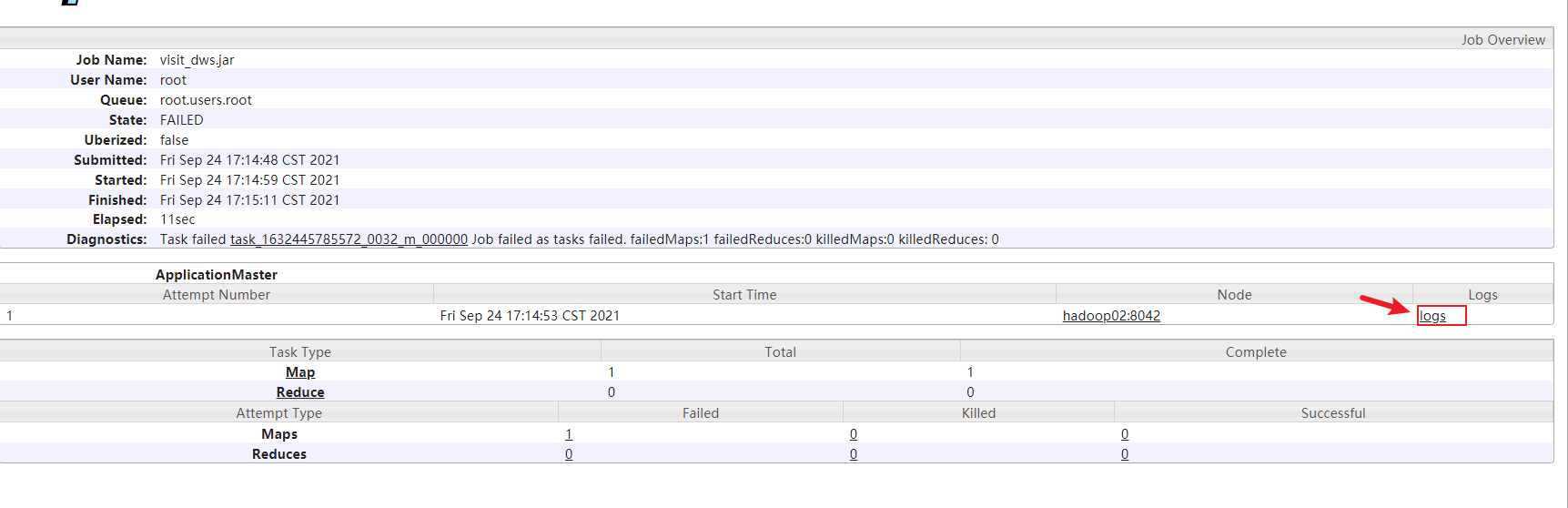Click the Diagnostics label
This screenshot has height=508, width=1568.
point(106,239)
